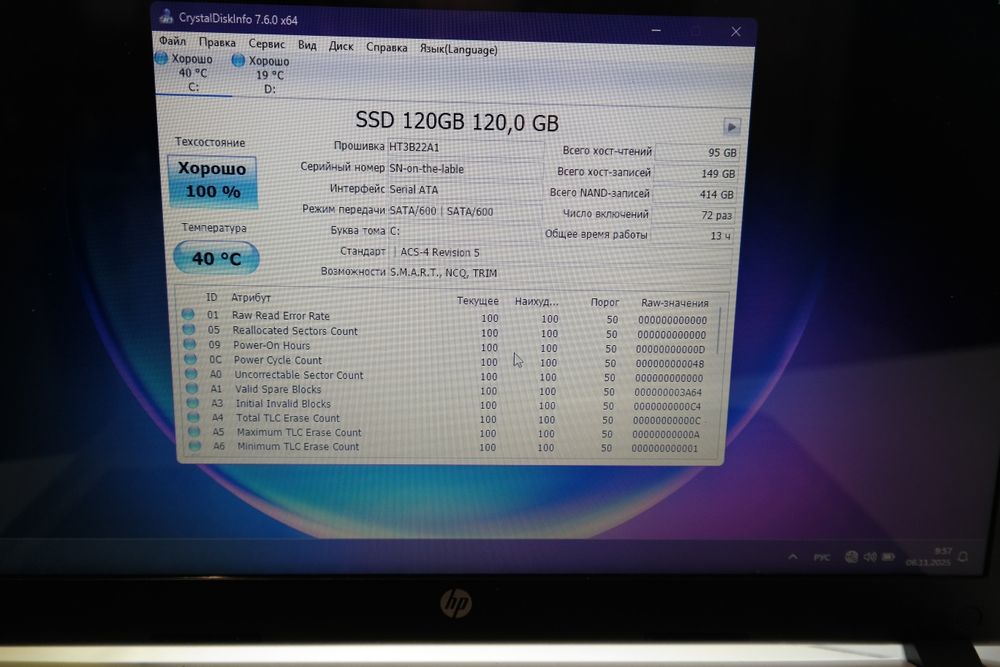Select the Power-On Hours row
Viewport: 1000px width, 667px height.
(x=446, y=346)
